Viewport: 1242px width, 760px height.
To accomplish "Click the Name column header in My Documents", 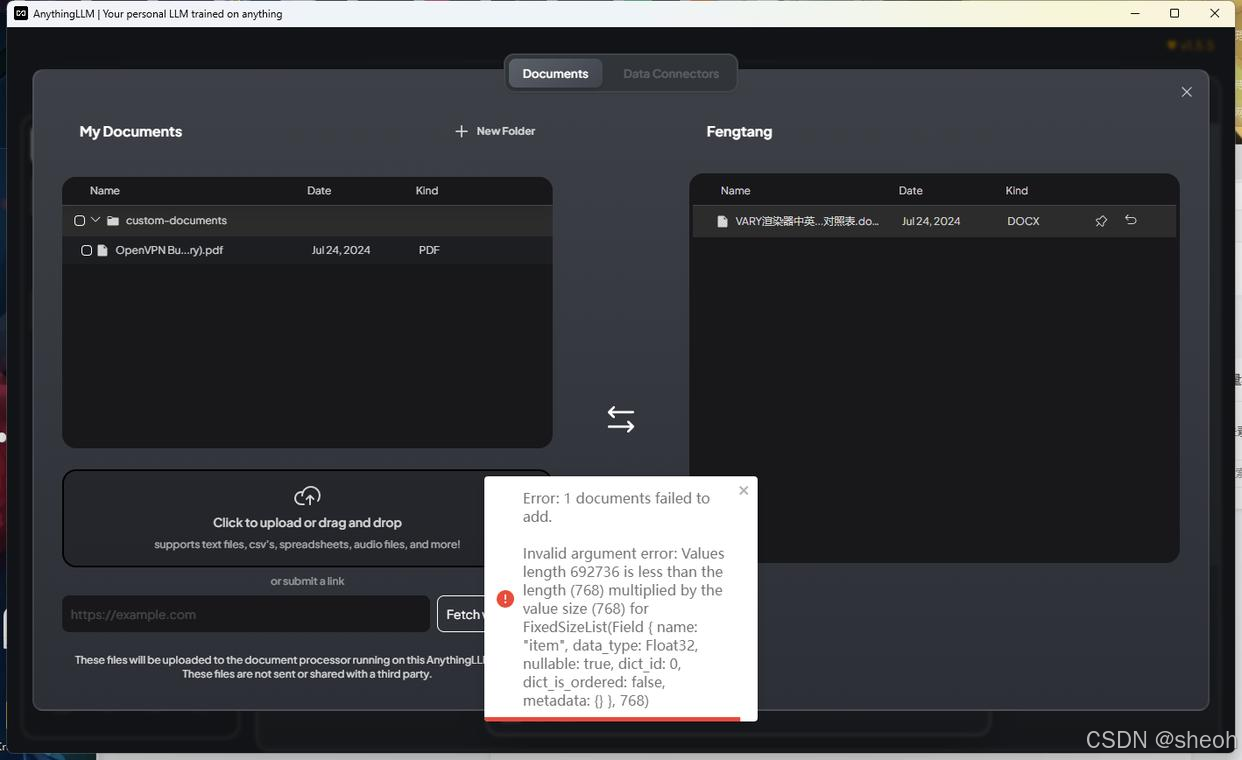I will click(105, 190).
